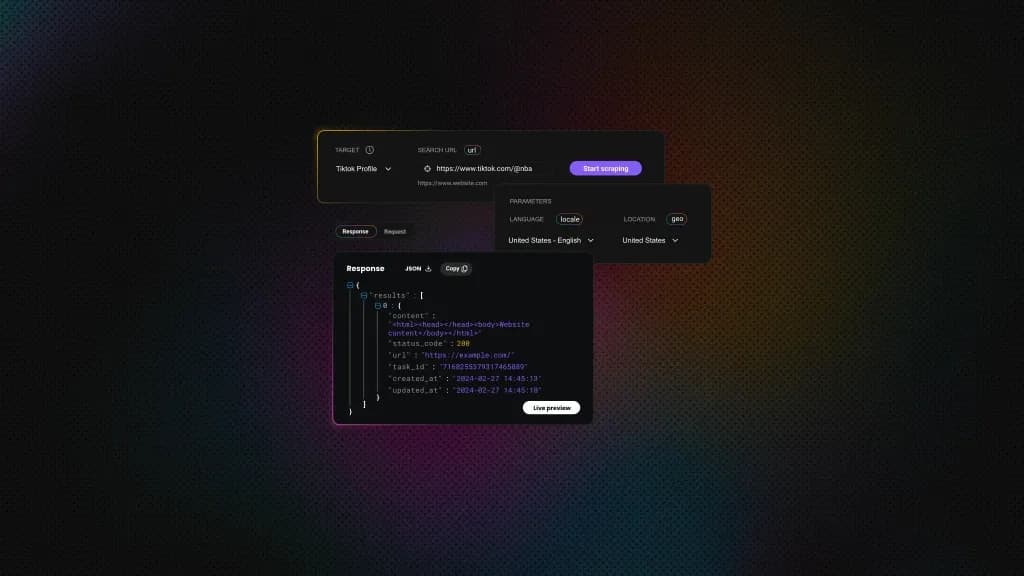Click the search URL input field
Screen dimensions: 1024x576
point(490,169)
